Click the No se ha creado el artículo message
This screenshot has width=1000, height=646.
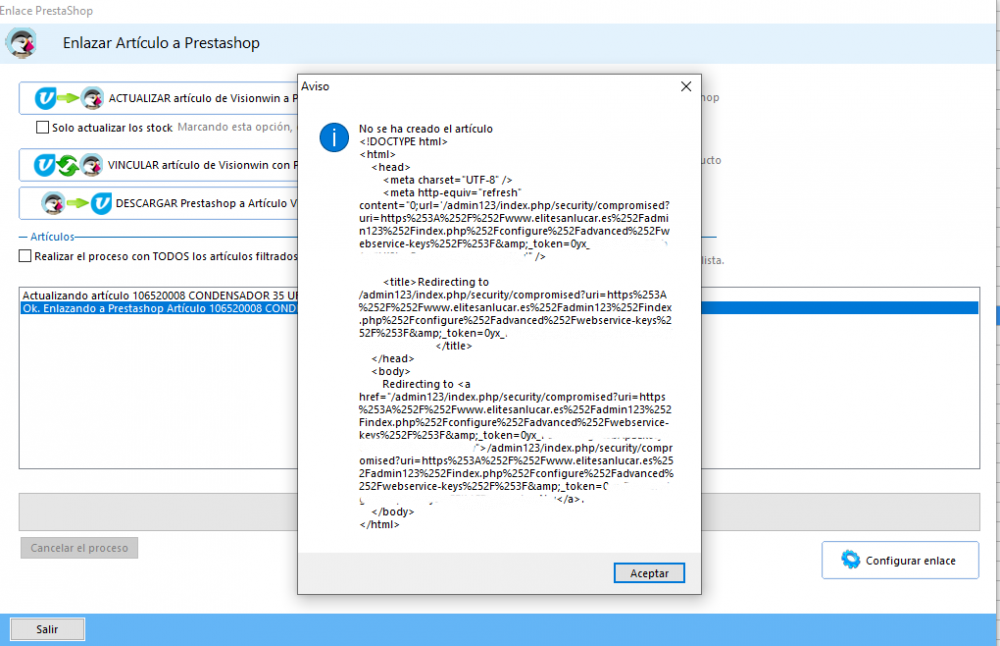coord(425,129)
